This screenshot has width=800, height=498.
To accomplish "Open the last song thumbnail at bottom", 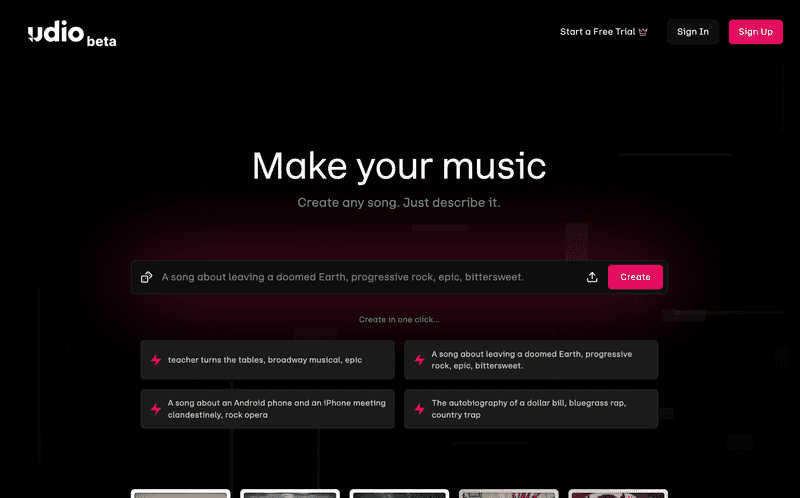I will pos(618,493).
